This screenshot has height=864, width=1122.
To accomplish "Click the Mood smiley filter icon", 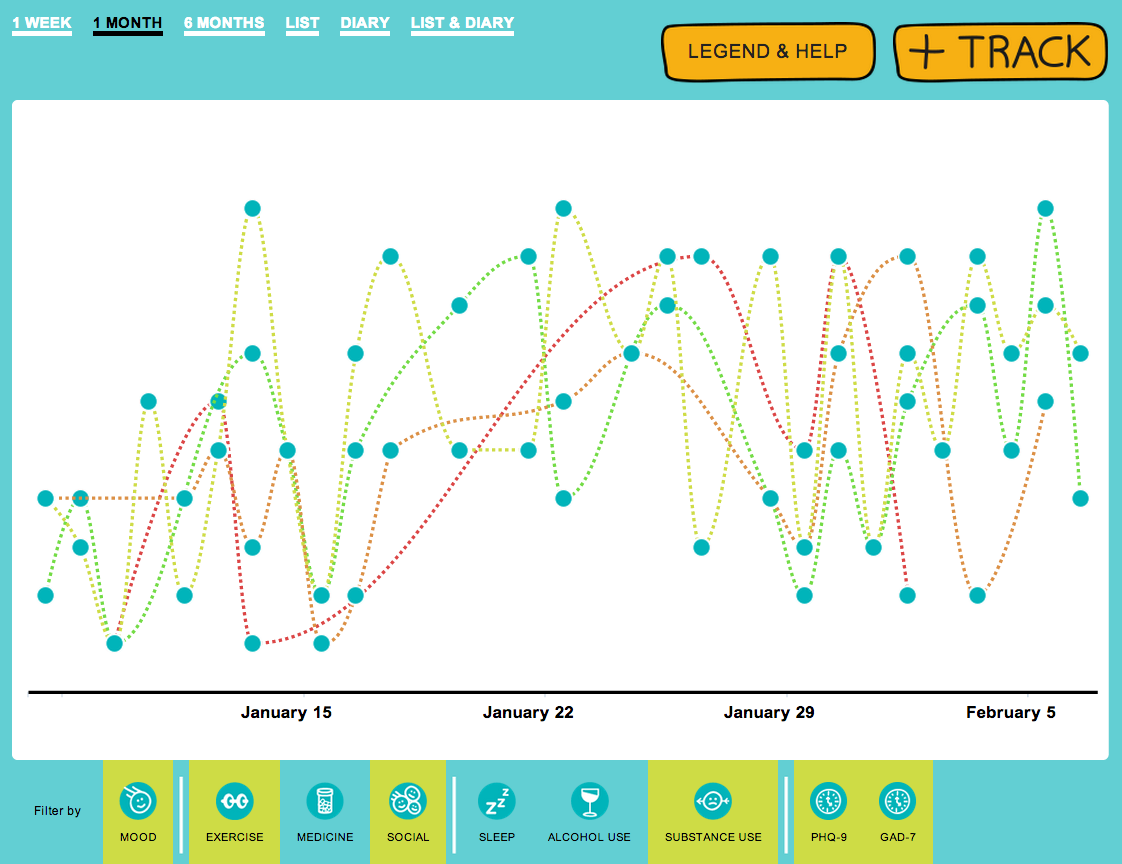I will (x=138, y=801).
